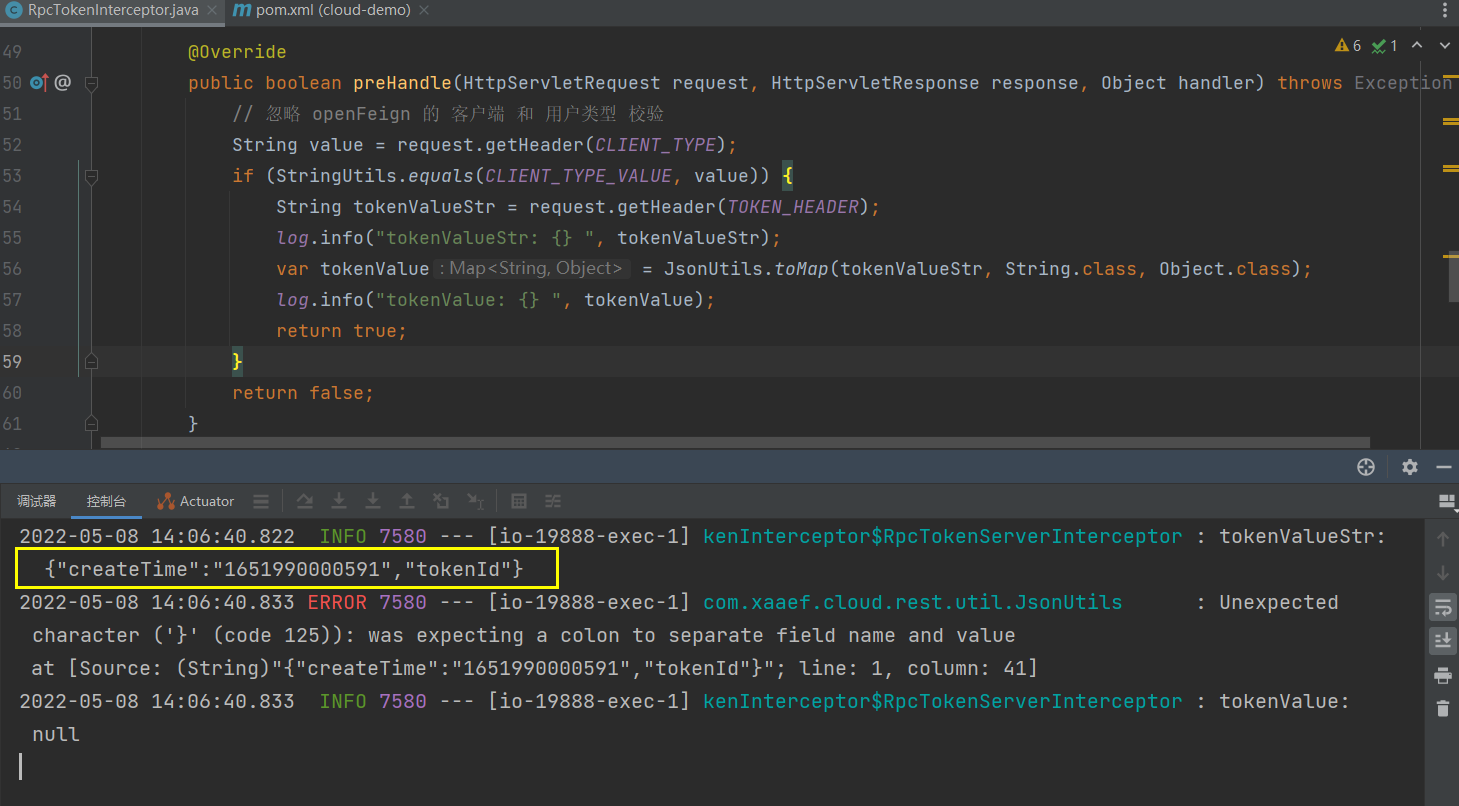Open the Evaluate Expression dialog icon
1459x806 pixels.
pos(518,501)
